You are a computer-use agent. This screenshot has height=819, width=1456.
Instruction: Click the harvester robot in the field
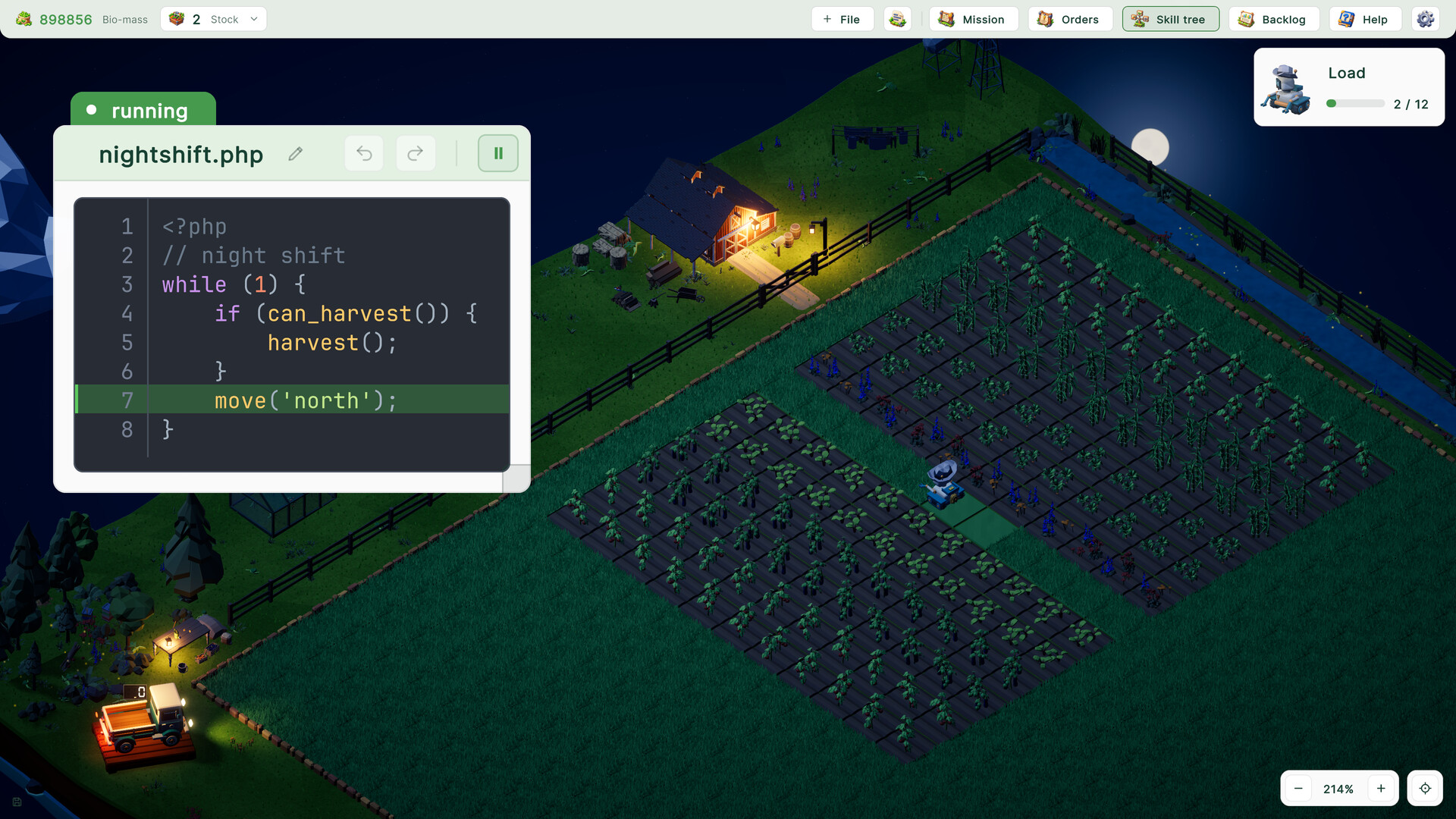pyautogui.click(x=943, y=483)
